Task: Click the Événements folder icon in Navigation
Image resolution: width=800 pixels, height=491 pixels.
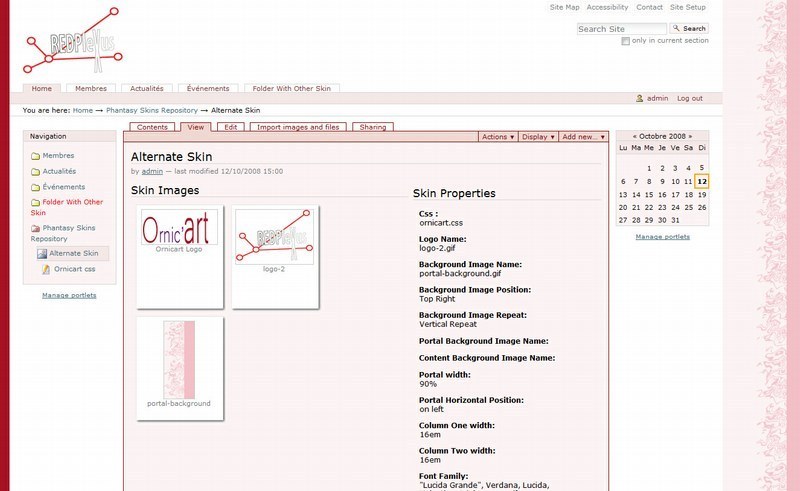Action: tap(36, 187)
